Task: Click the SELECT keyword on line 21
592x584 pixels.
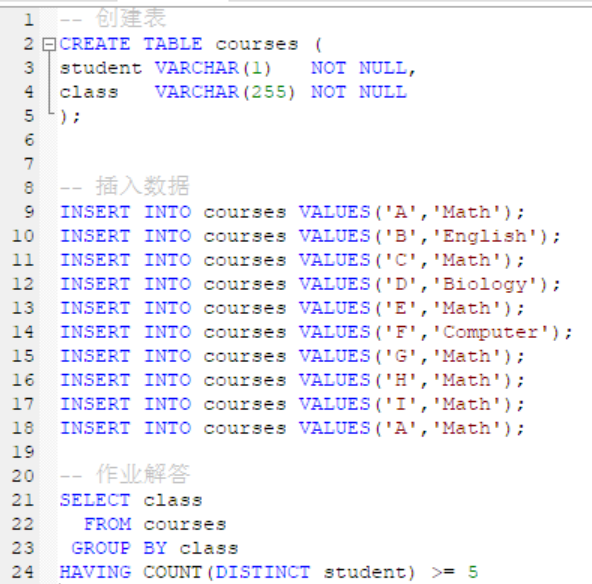Action: tap(95, 500)
